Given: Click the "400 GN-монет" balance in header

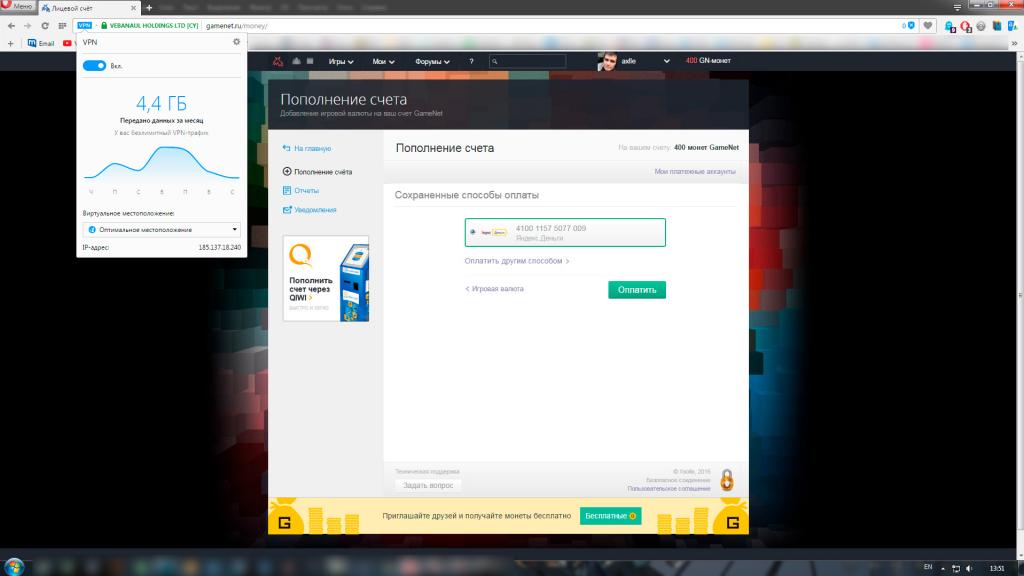Looking at the screenshot, I should [708, 61].
